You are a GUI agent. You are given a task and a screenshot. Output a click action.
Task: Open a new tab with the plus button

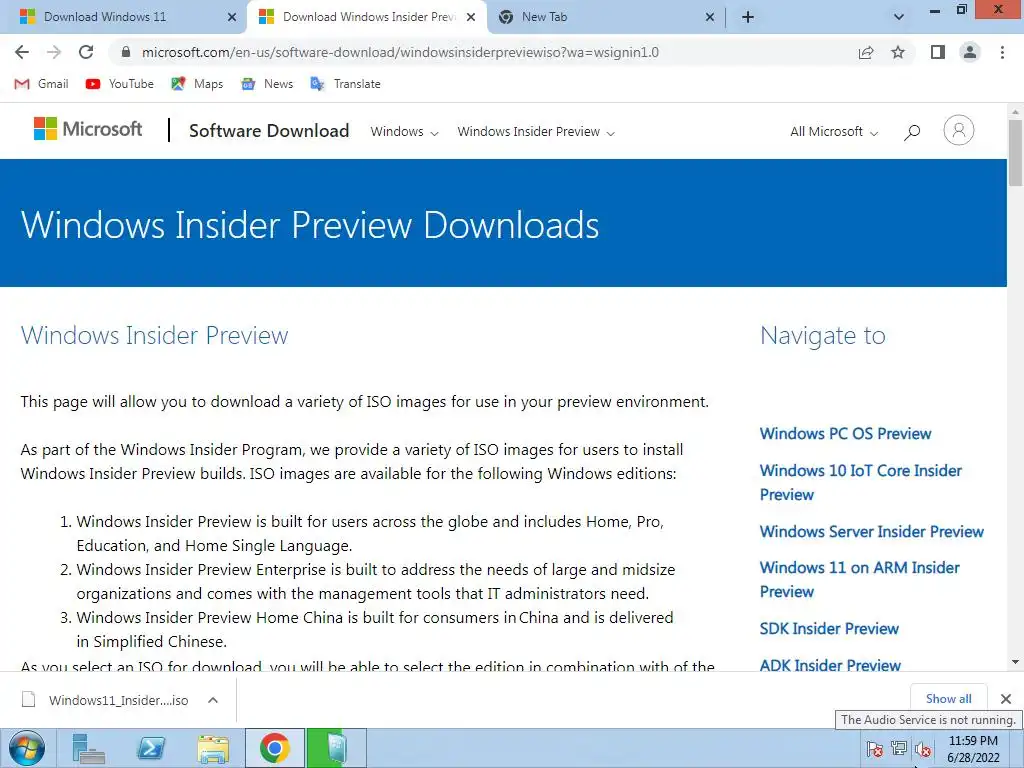(x=748, y=17)
